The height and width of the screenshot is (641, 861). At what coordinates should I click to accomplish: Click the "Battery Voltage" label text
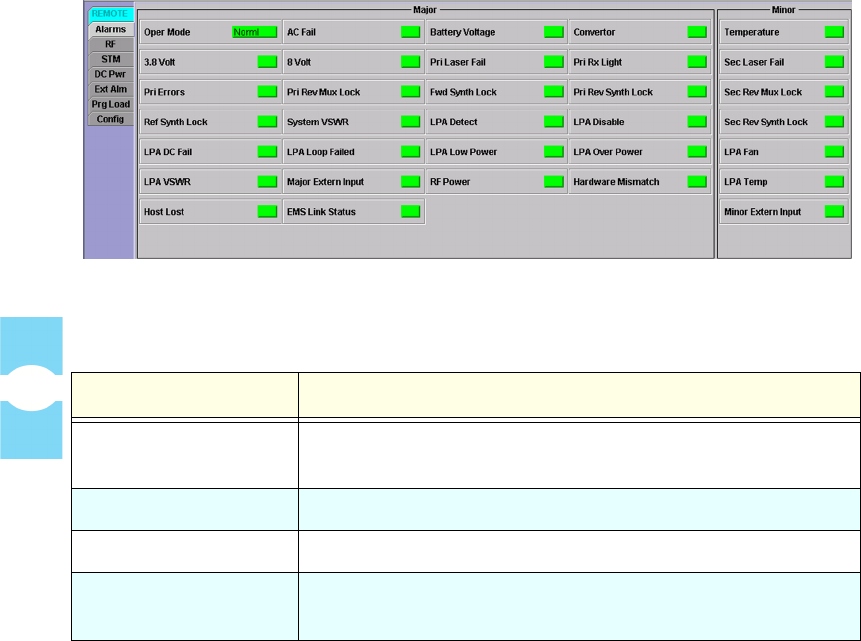[462, 32]
